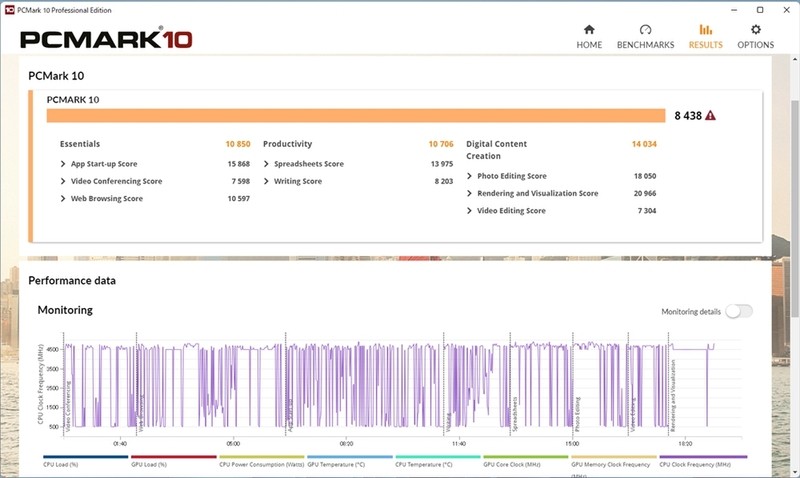
Task: Click the overall score 8 438
Action: pyautogui.click(x=688, y=116)
